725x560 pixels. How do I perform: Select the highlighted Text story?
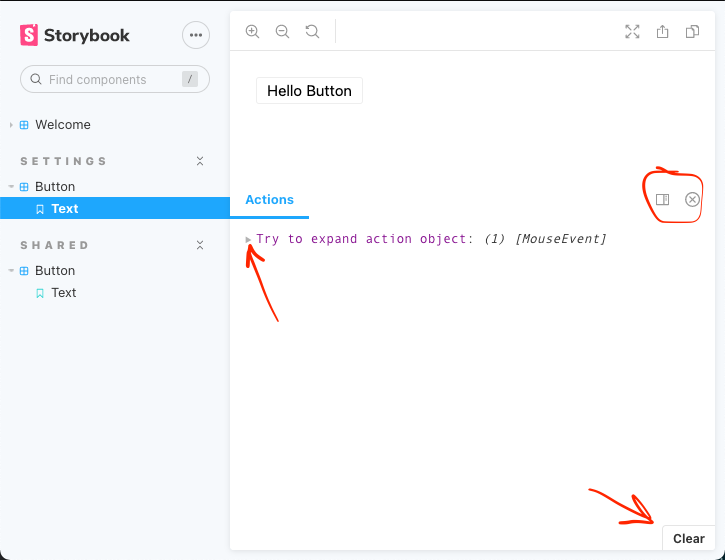click(x=115, y=208)
